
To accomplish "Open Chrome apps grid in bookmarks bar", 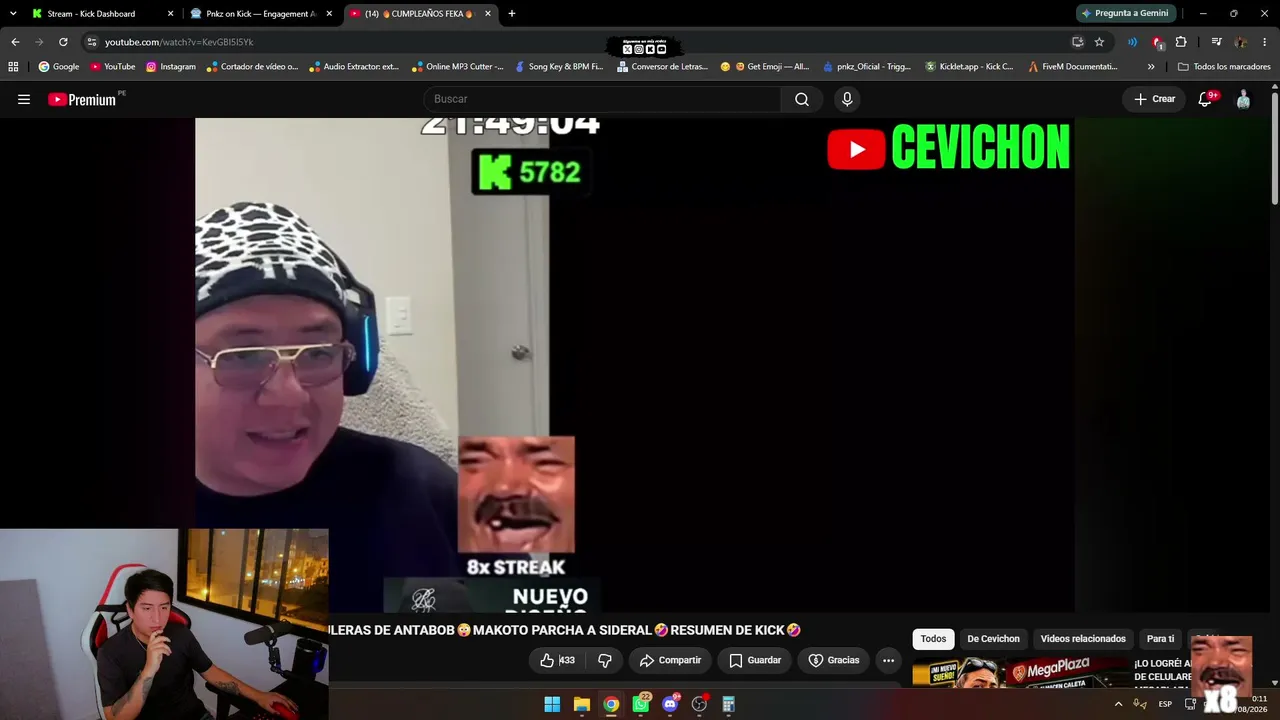I will coord(13,67).
